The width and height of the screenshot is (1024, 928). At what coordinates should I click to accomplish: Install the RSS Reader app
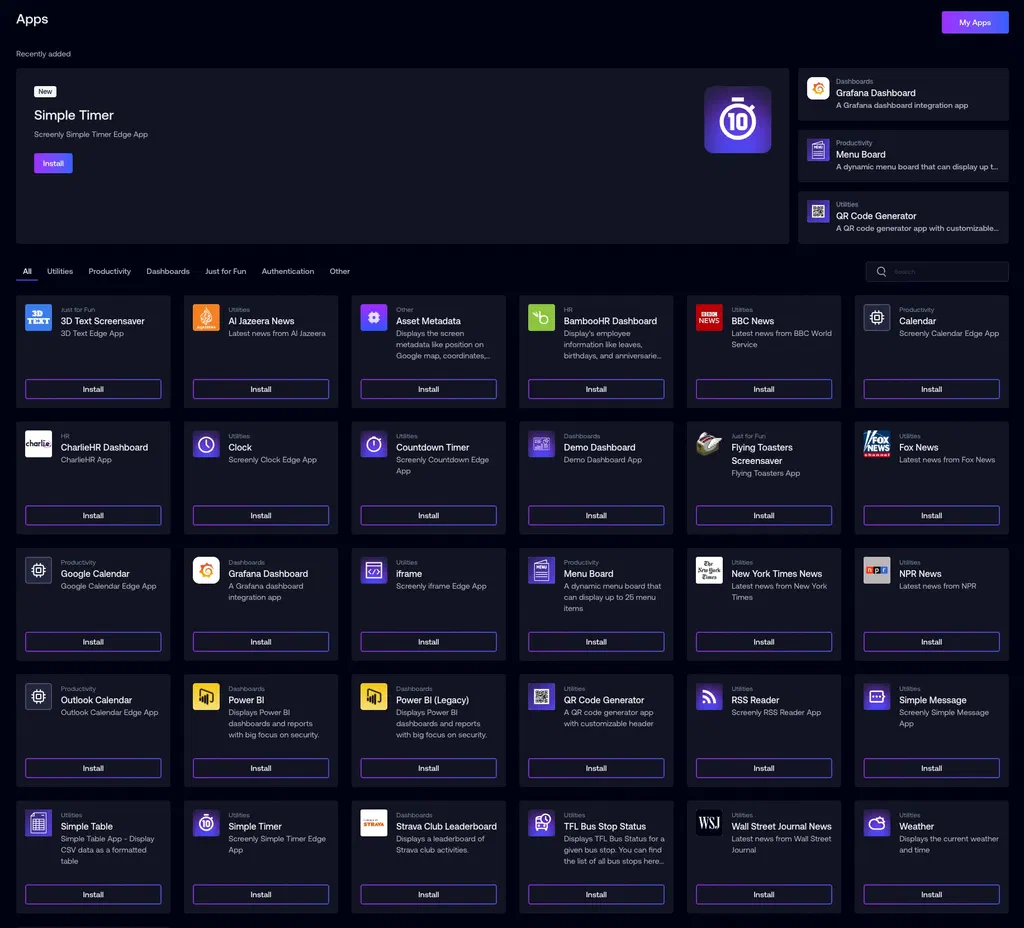(763, 768)
